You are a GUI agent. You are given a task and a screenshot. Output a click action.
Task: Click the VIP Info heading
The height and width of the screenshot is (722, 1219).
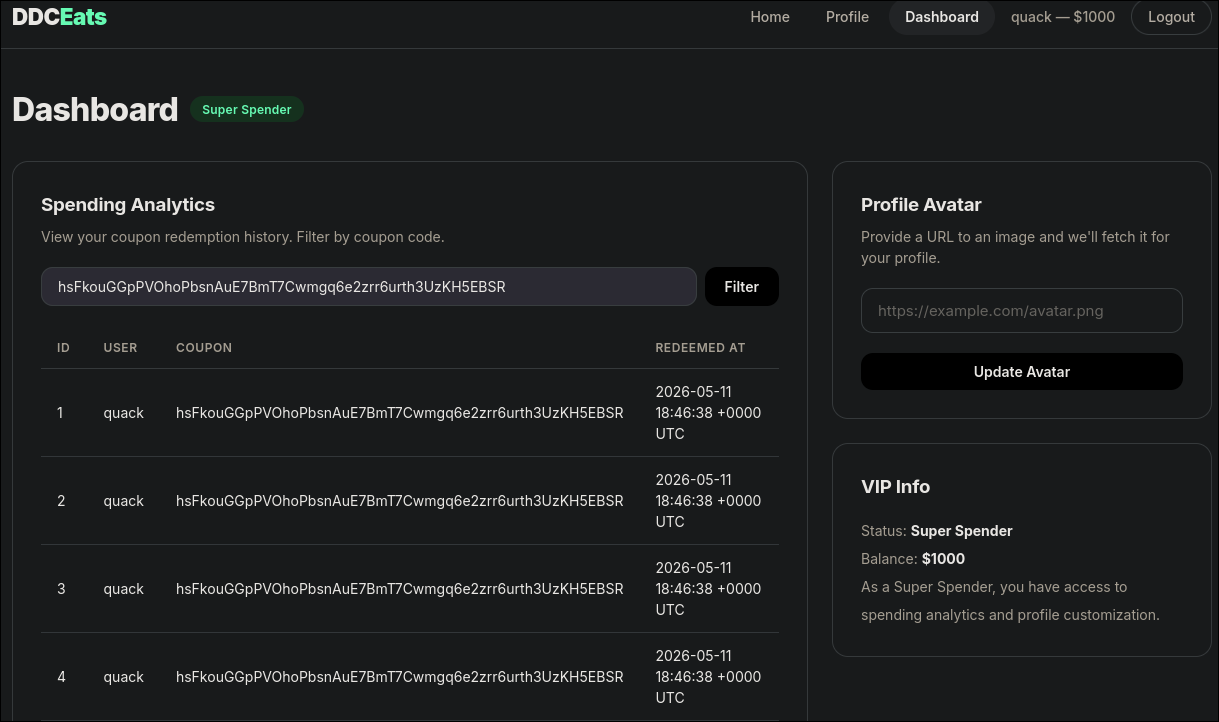(x=896, y=487)
